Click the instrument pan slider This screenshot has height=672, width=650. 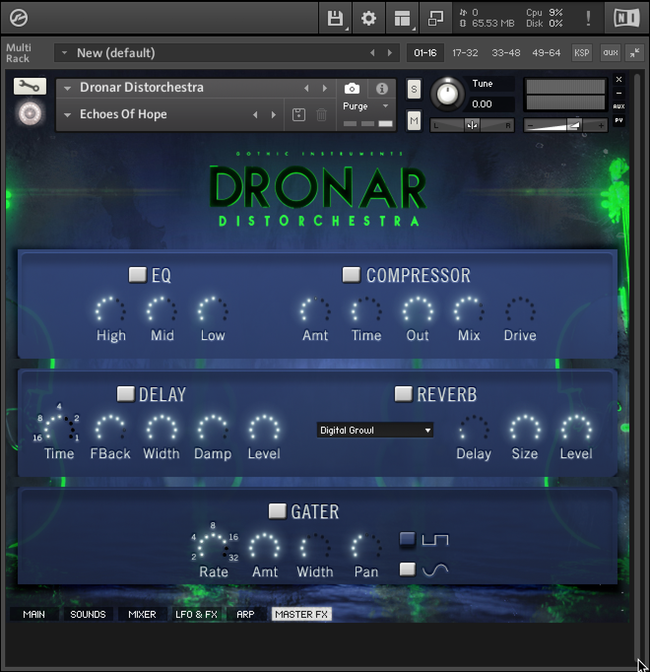pos(472,125)
